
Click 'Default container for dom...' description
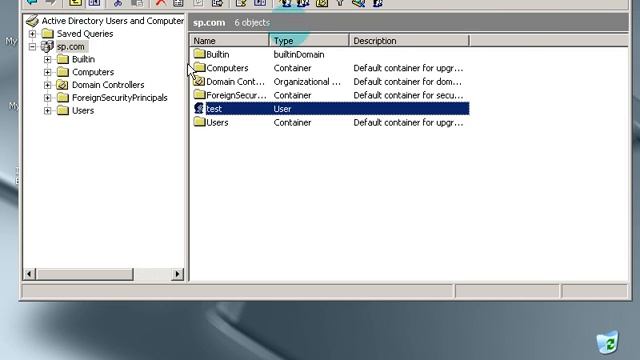click(407, 82)
